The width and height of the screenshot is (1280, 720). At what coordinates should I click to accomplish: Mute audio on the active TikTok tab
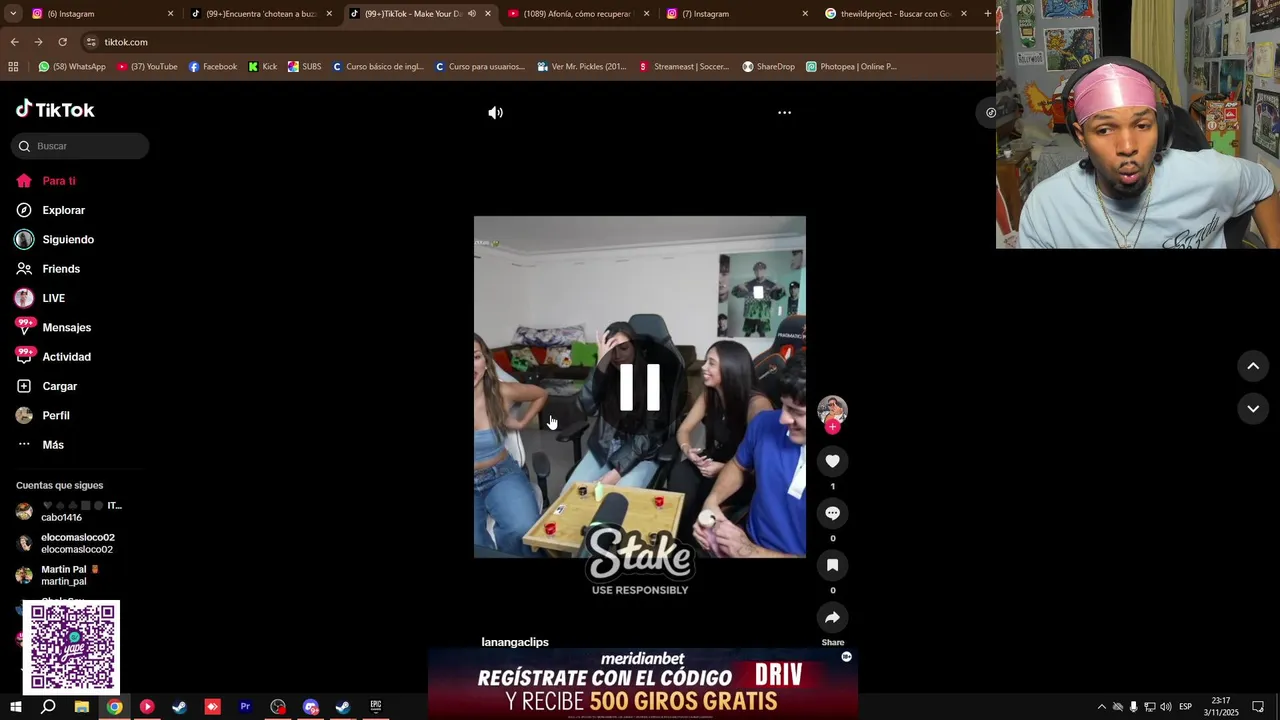pos(472,14)
